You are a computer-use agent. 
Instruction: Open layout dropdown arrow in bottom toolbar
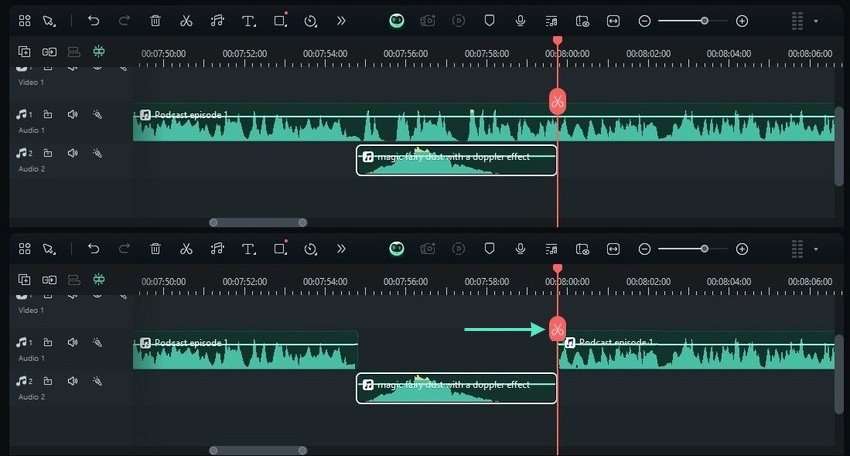click(x=816, y=249)
